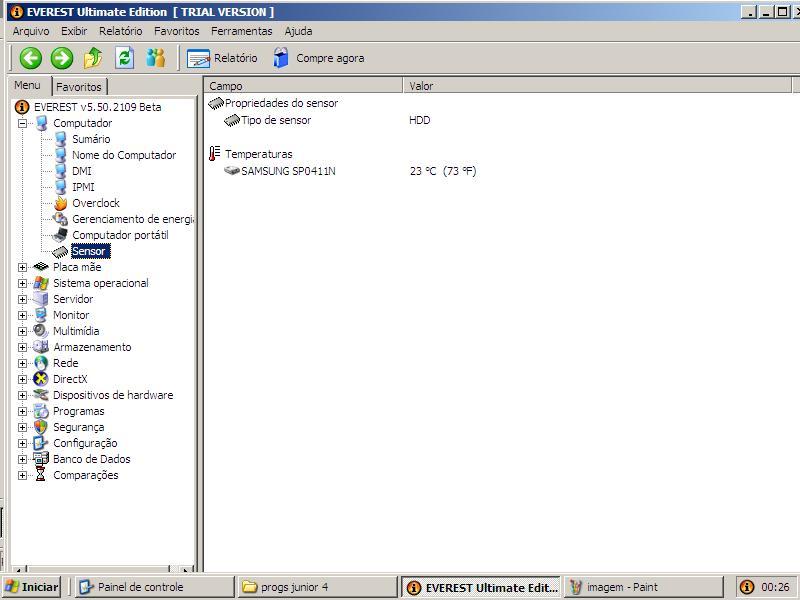Screen dimensions: 800x600
Task: Click the Gerenciamento de energia icon
Action: [x=60, y=219]
